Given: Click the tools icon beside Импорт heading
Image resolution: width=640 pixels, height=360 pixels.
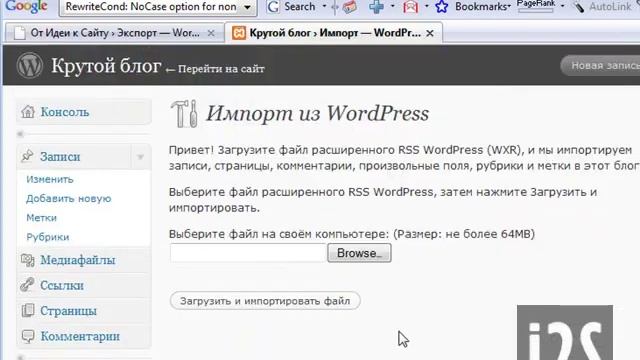Looking at the screenshot, I should tap(184, 113).
